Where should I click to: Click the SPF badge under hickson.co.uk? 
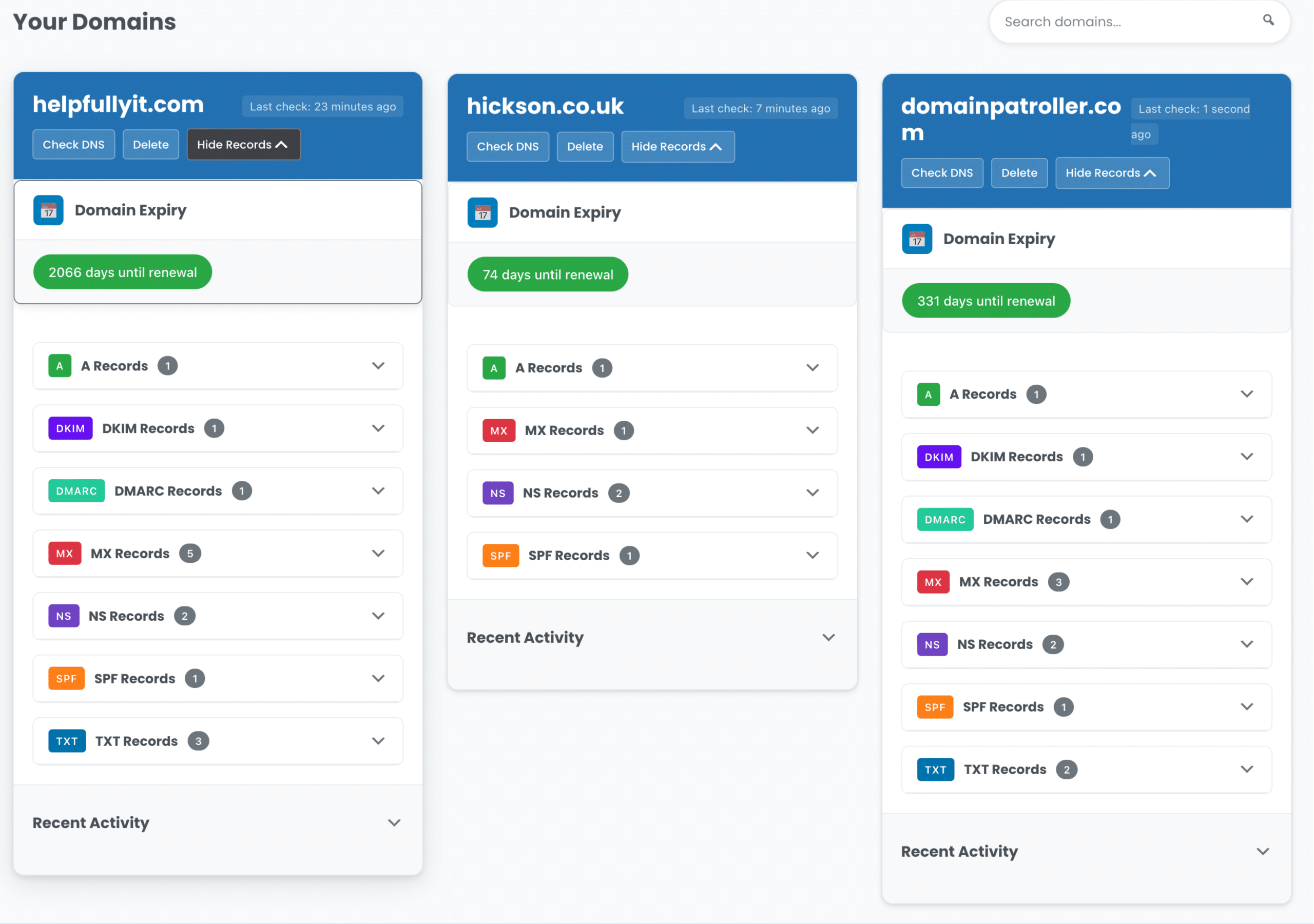[501, 556]
